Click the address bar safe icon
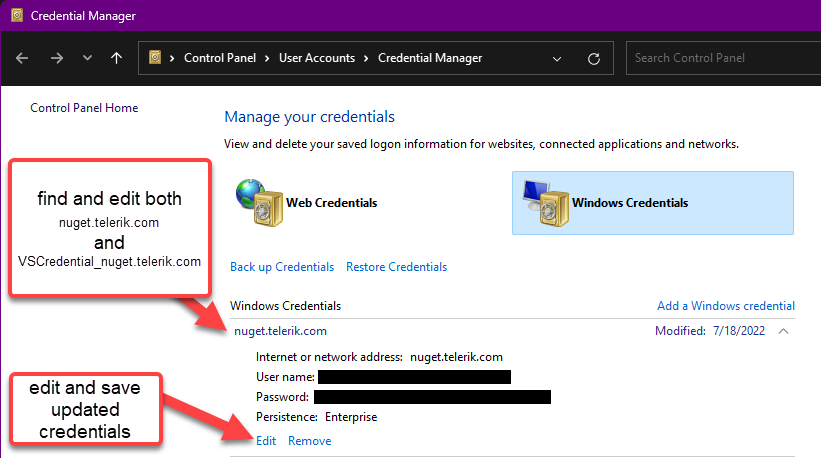 point(155,58)
